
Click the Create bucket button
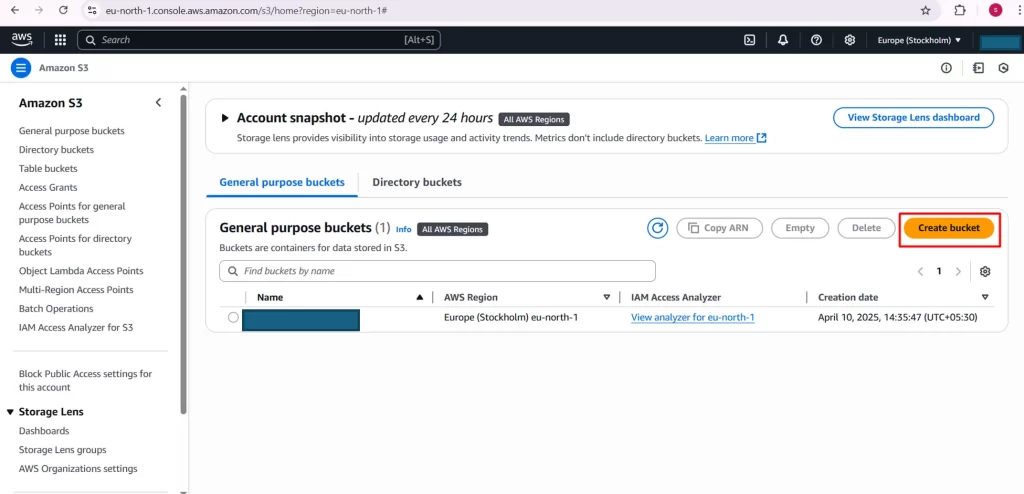pyautogui.click(x=949, y=228)
